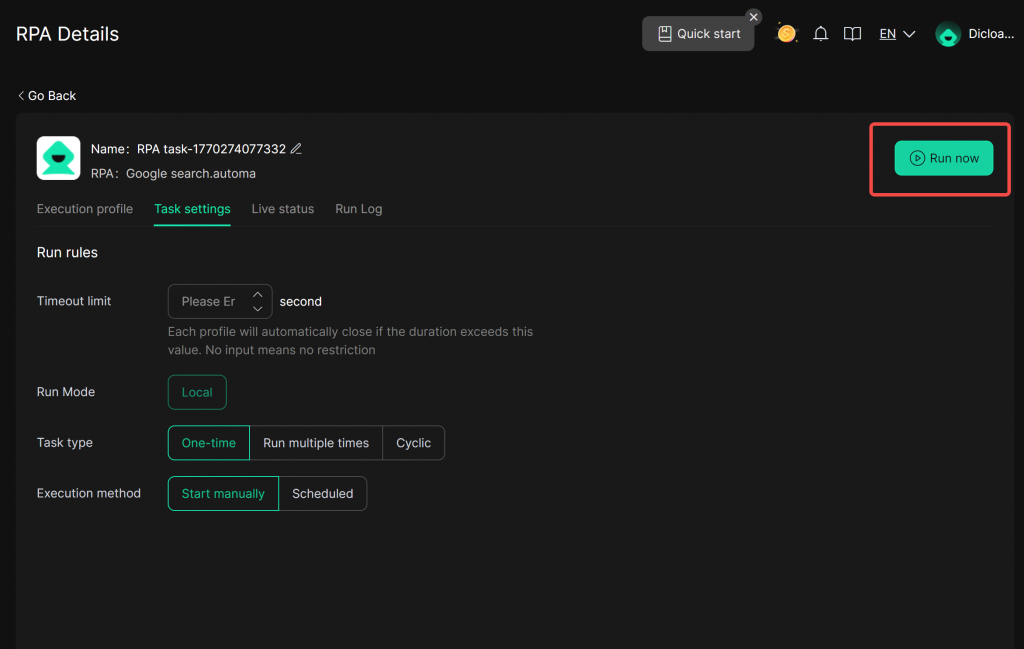
Task: Open the Quick start guide
Action: (698, 34)
